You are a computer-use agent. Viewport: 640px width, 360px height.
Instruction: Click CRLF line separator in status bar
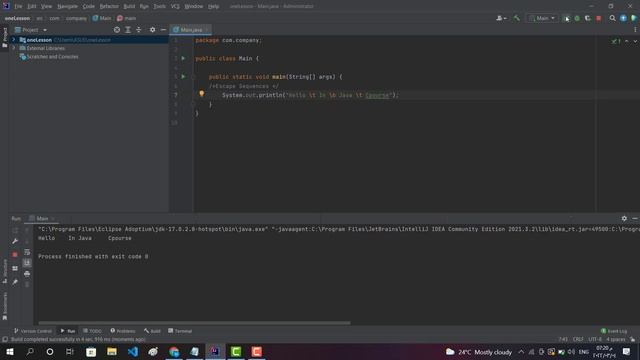tap(578, 339)
